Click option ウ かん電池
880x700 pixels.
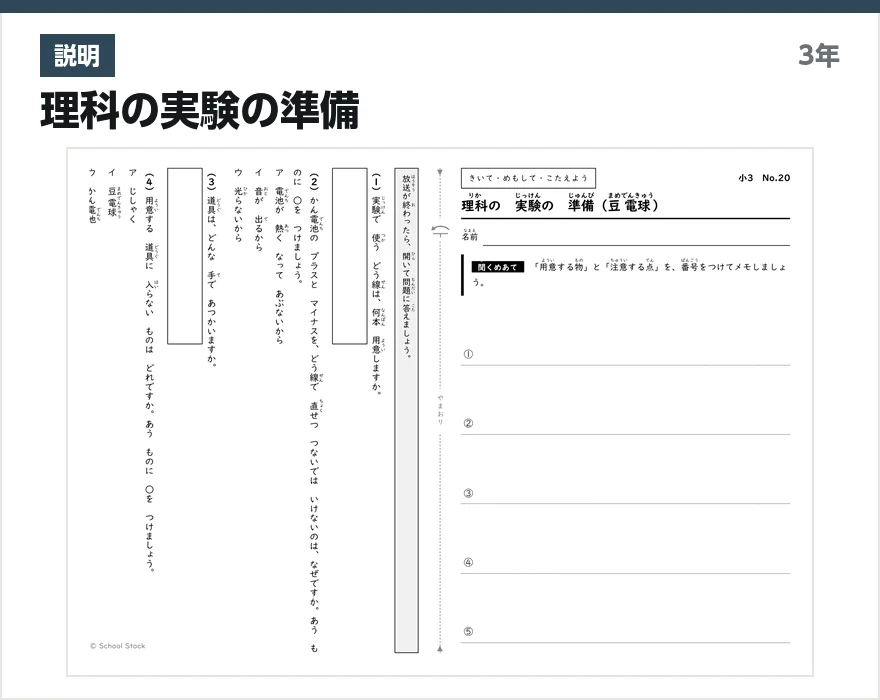tap(93, 195)
